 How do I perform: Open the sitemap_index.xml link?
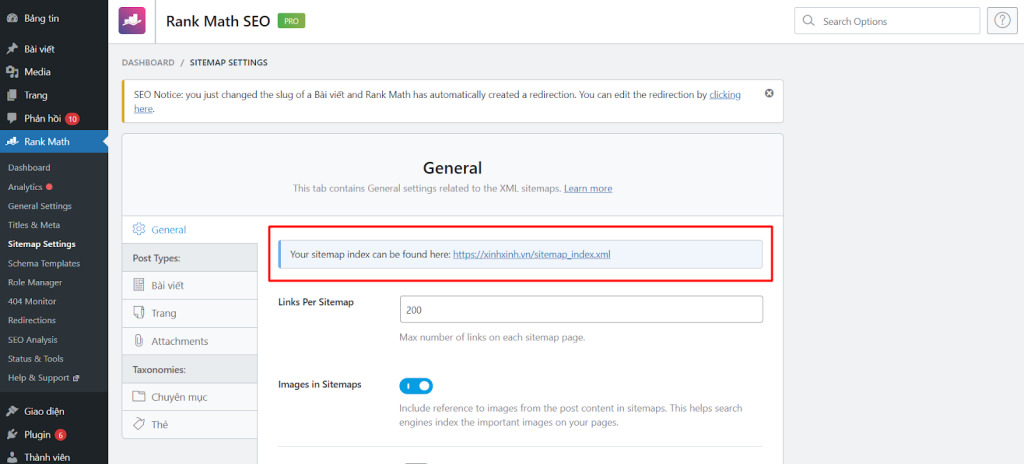click(x=532, y=255)
